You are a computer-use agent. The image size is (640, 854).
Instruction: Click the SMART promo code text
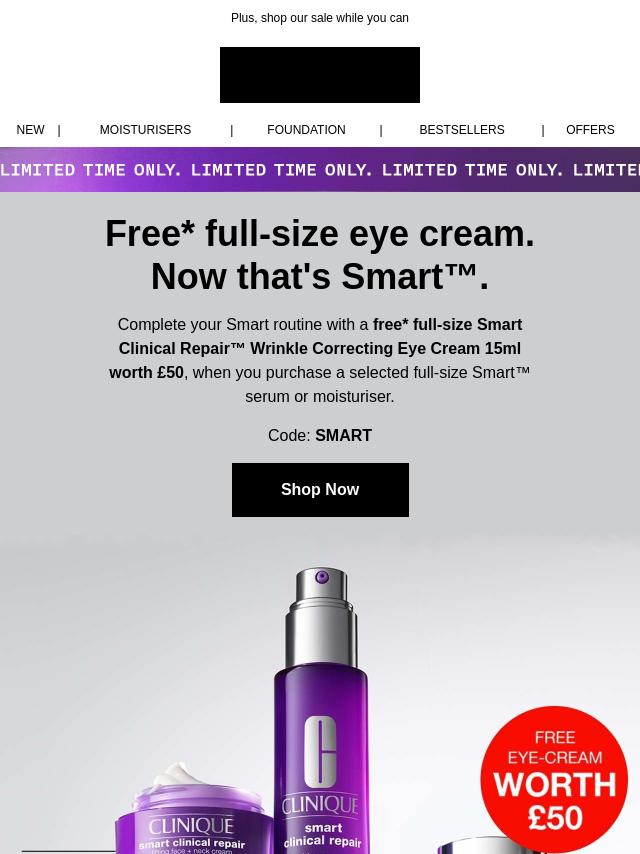pos(343,436)
